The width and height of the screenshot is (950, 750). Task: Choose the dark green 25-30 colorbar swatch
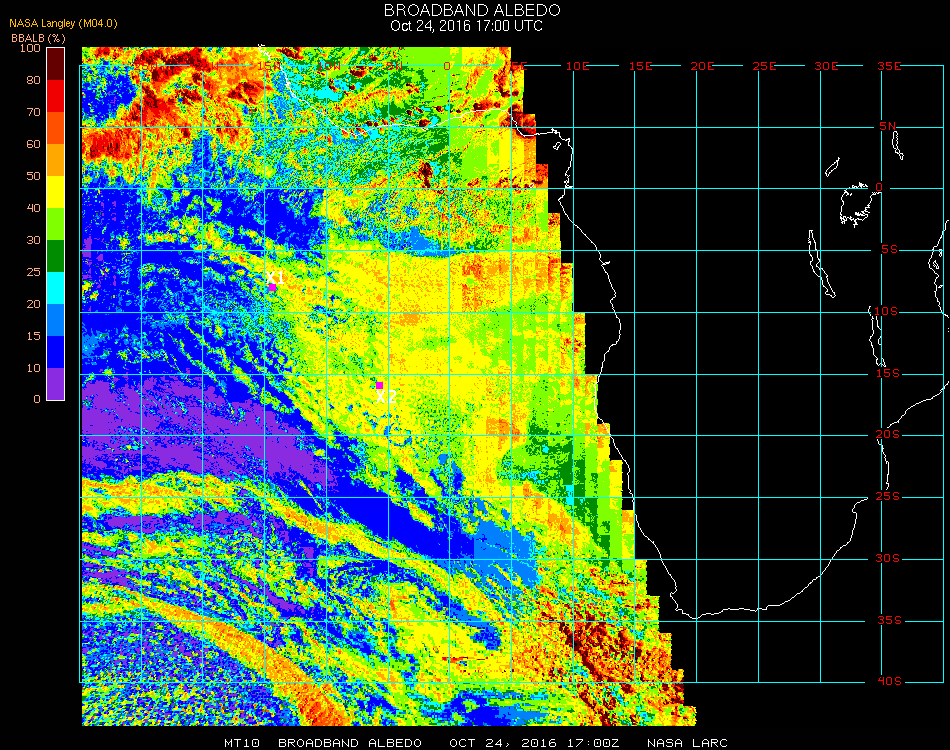coord(56,256)
